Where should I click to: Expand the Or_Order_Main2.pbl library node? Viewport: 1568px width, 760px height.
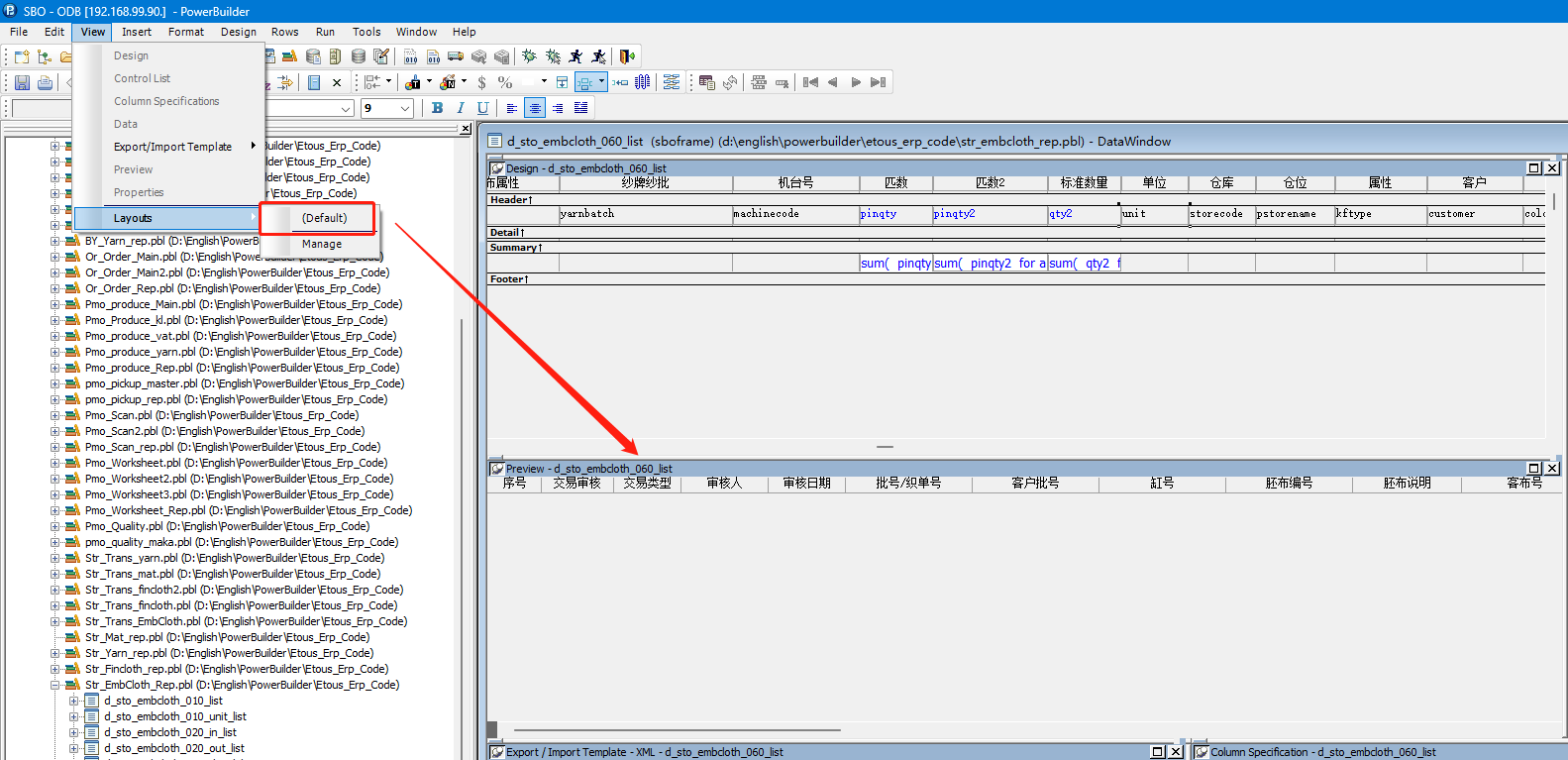pyautogui.click(x=55, y=272)
